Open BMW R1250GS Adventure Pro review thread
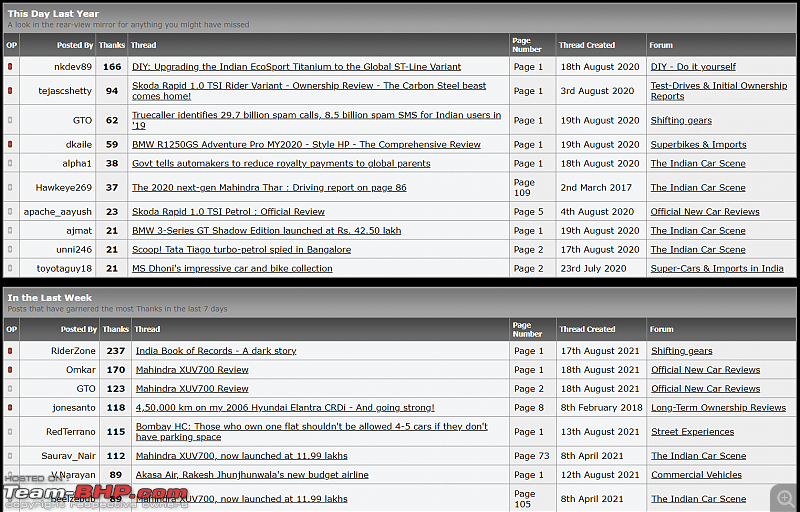The image size is (800, 512). click(306, 144)
